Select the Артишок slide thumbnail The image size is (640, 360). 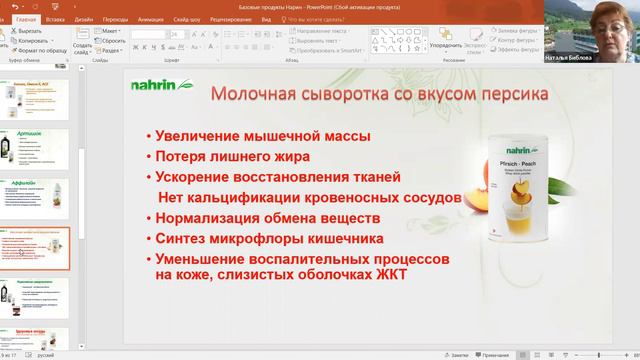tap(34, 149)
